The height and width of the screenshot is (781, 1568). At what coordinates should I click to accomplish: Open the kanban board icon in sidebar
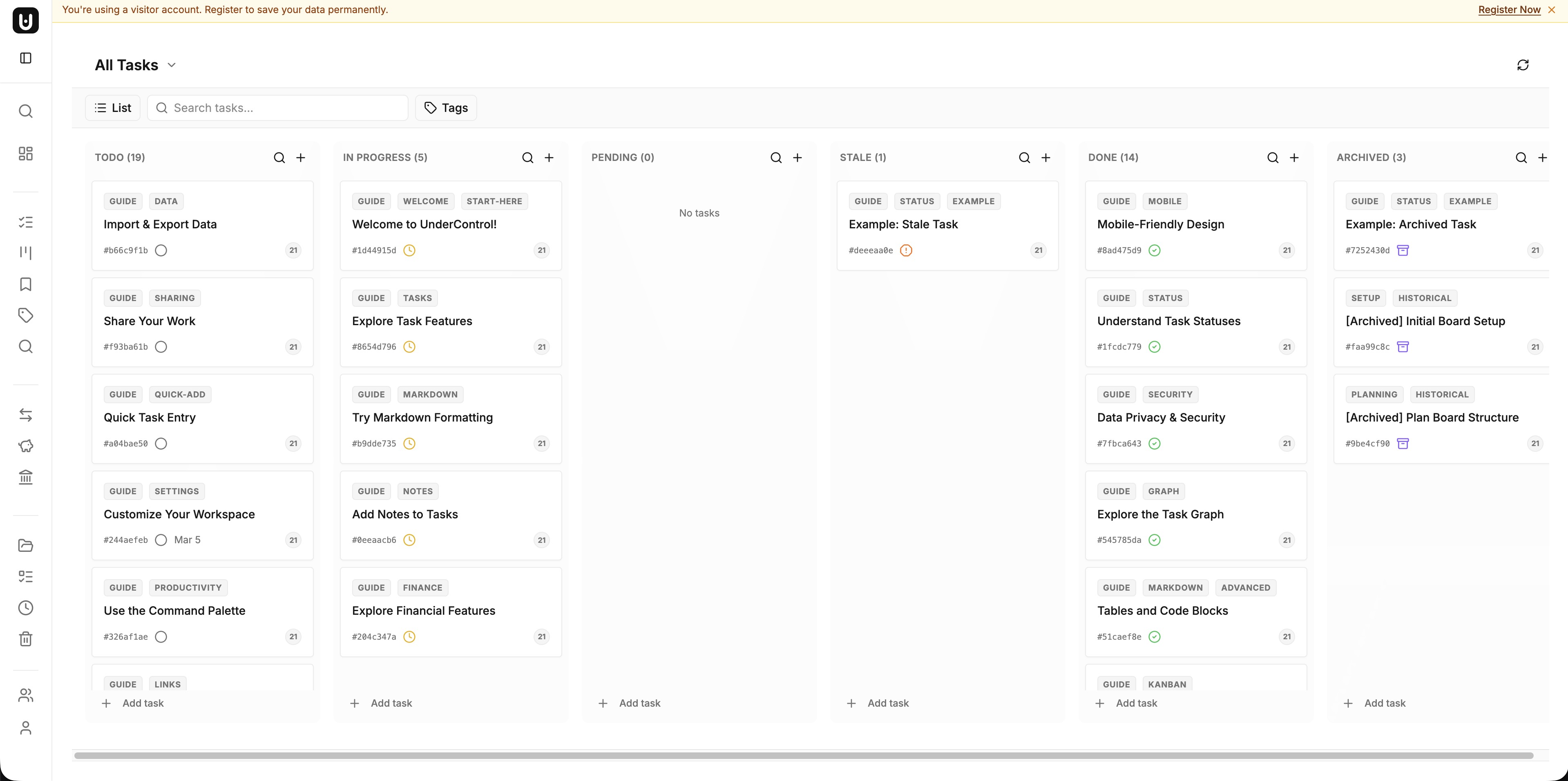26,252
